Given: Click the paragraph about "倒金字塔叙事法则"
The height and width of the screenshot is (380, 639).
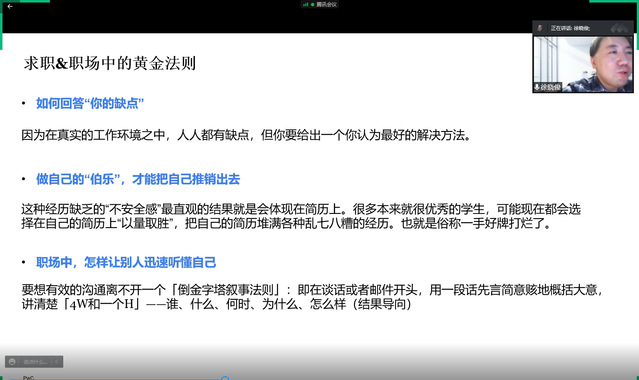Looking at the screenshot, I should pyautogui.click(x=312, y=297).
